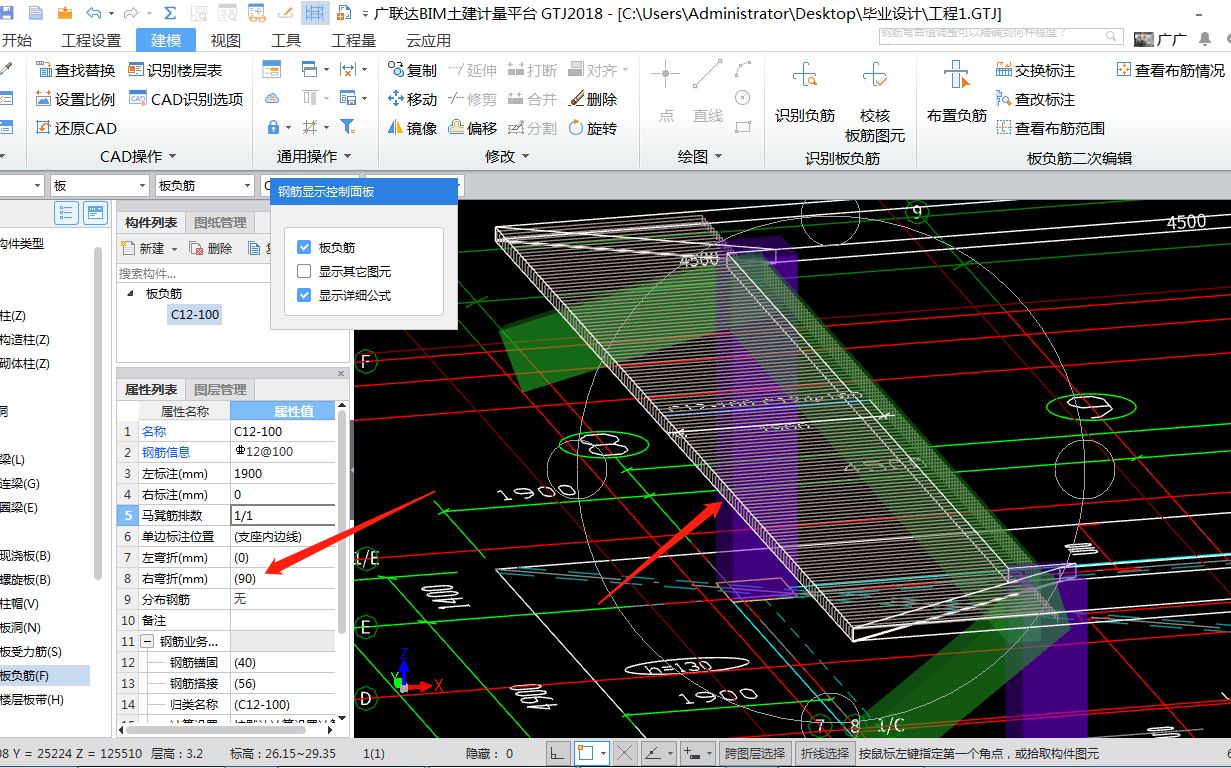Click the redo arrow icon
This screenshot has height=768, width=1231.
tap(130, 13)
